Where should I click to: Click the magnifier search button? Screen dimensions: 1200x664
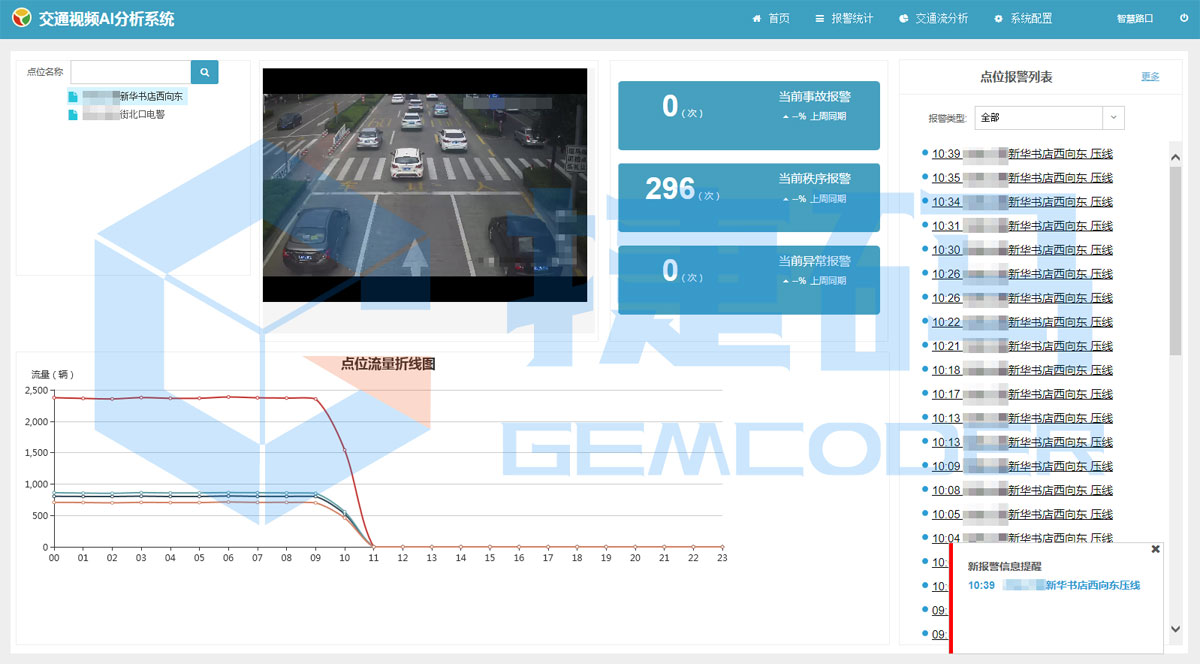(x=204, y=72)
